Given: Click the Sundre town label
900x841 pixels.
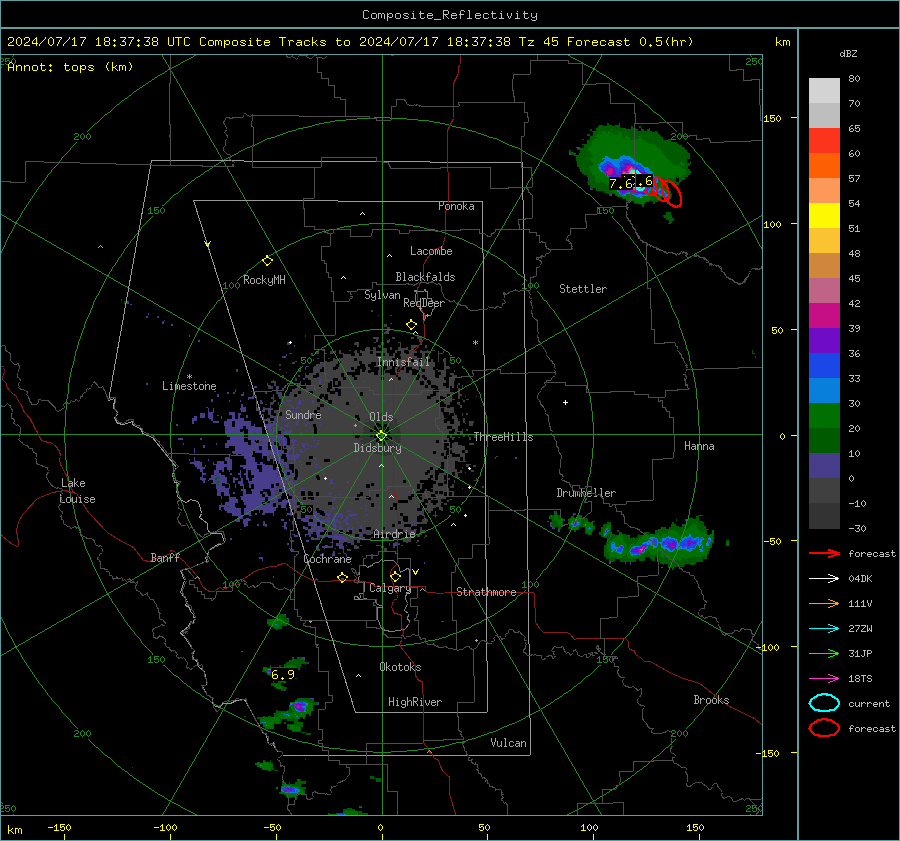Looking at the screenshot, I should (303, 415).
